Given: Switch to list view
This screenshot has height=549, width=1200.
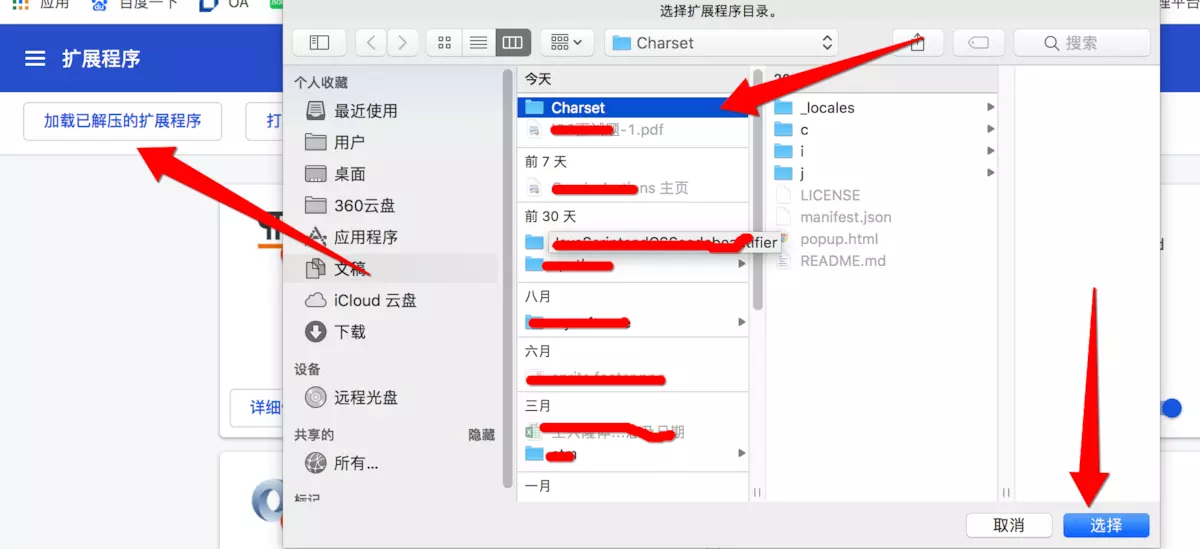Looking at the screenshot, I should pos(478,43).
